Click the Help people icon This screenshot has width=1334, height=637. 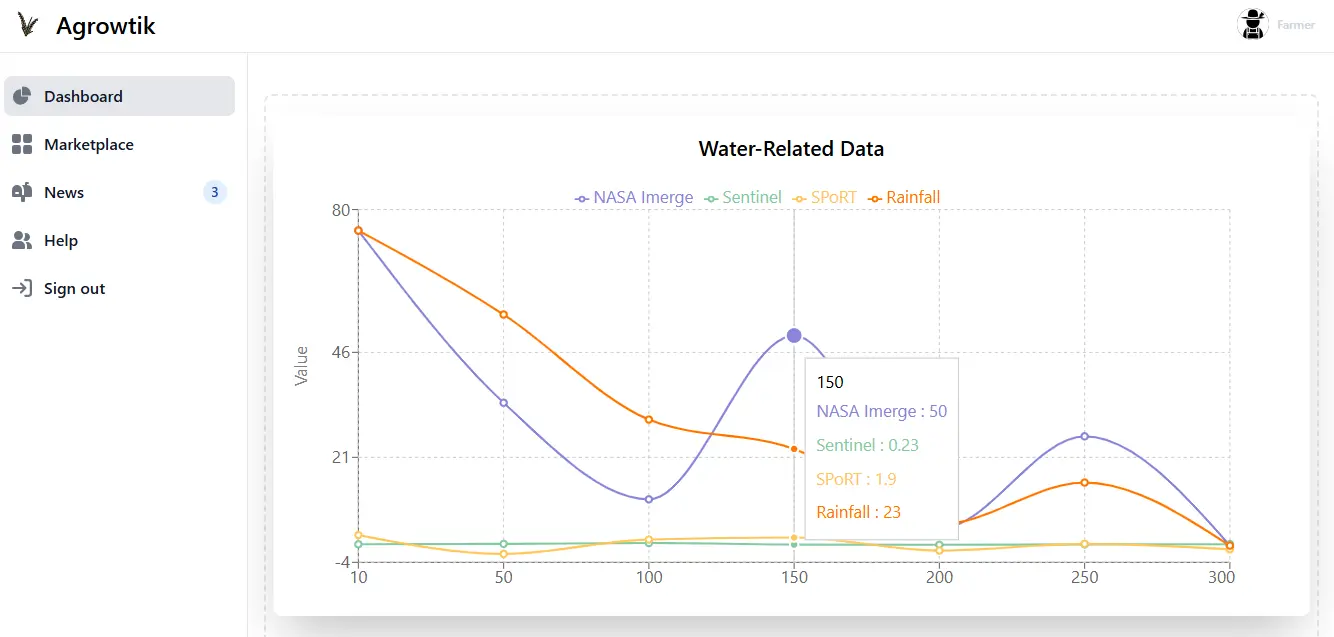pyautogui.click(x=22, y=240)
